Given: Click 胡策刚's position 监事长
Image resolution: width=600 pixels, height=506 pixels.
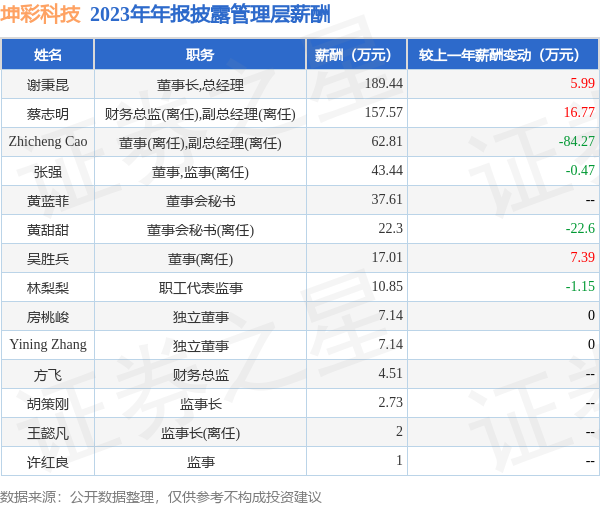Looking at the screenshot, I should point(200,404).
